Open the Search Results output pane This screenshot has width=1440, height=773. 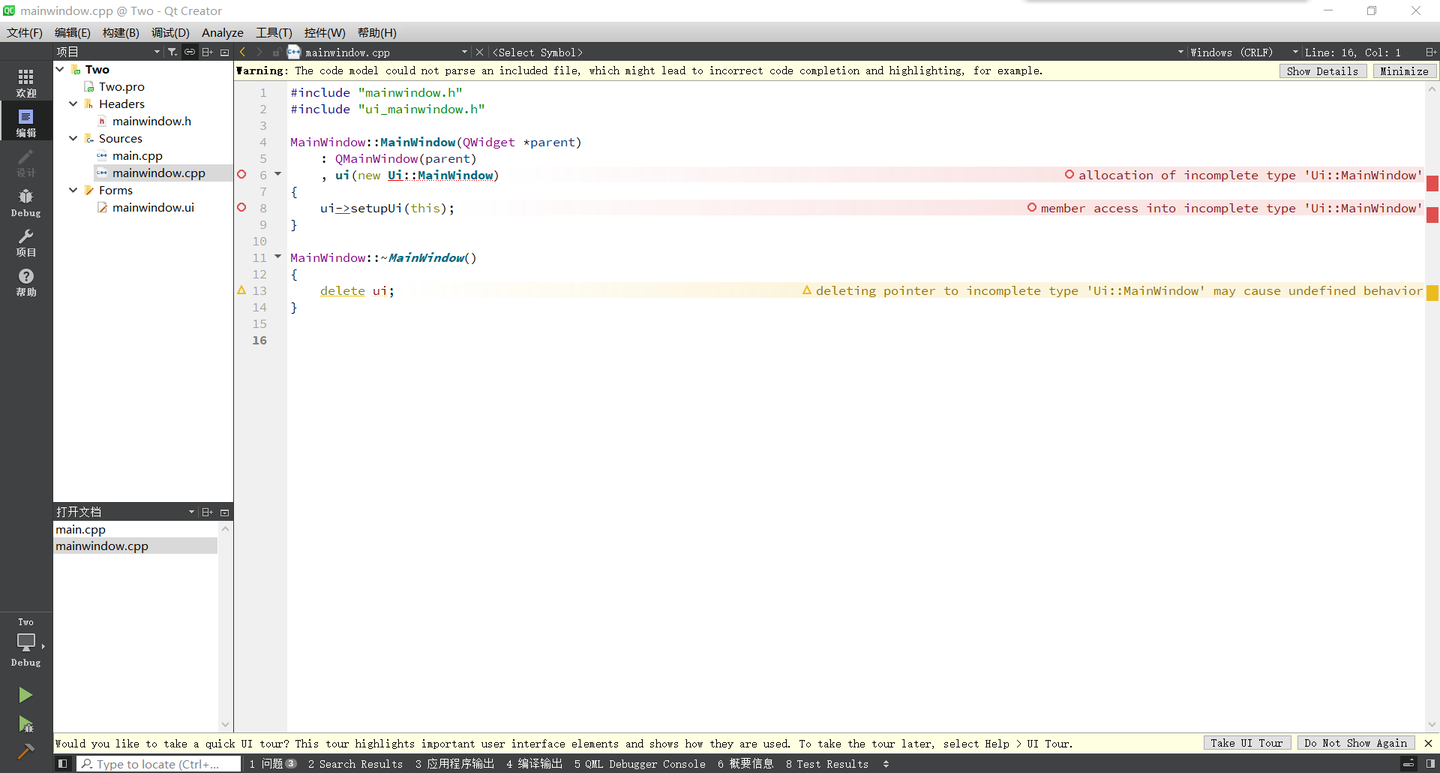[354, 764]
